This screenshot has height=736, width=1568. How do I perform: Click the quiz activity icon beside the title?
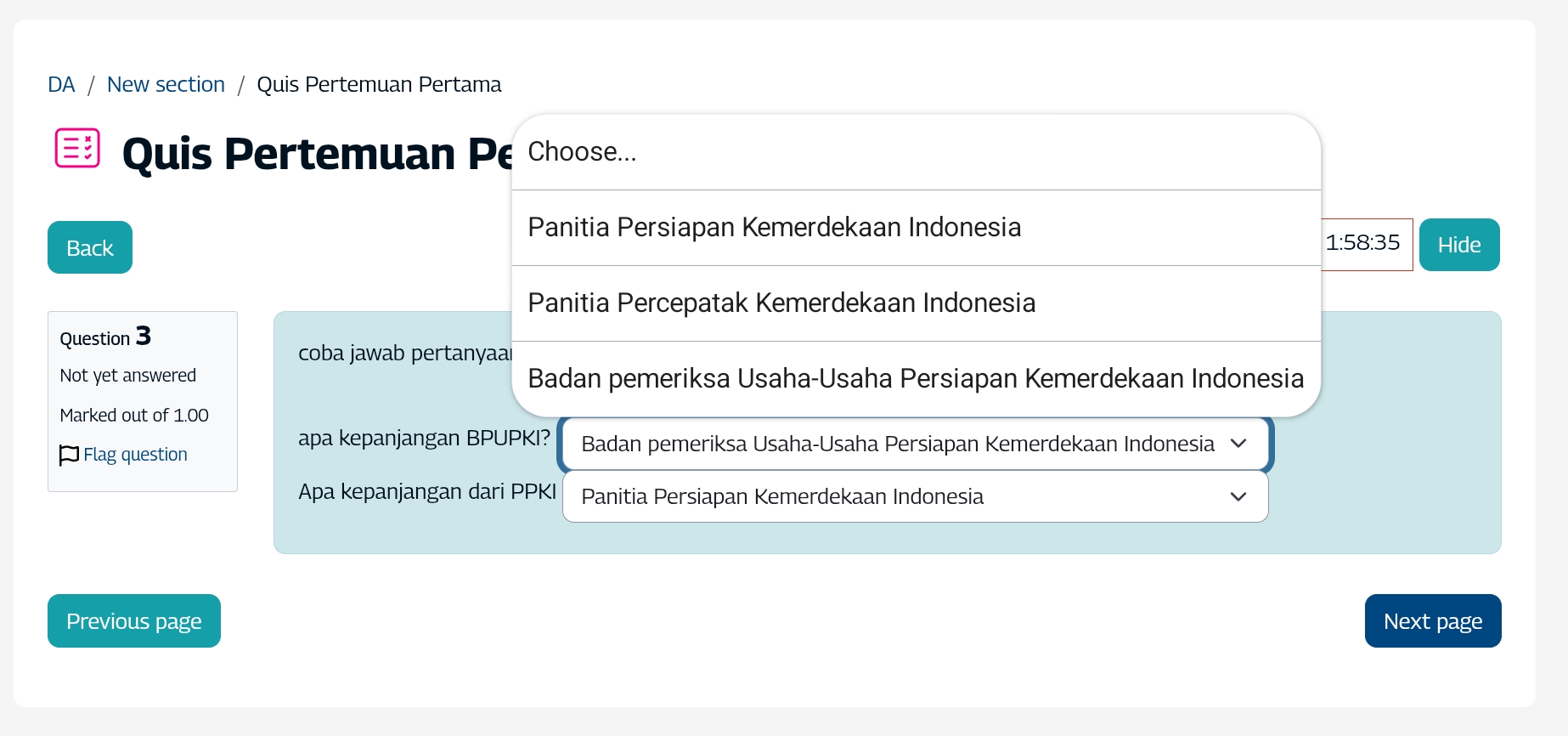click(x=77, y=149)
